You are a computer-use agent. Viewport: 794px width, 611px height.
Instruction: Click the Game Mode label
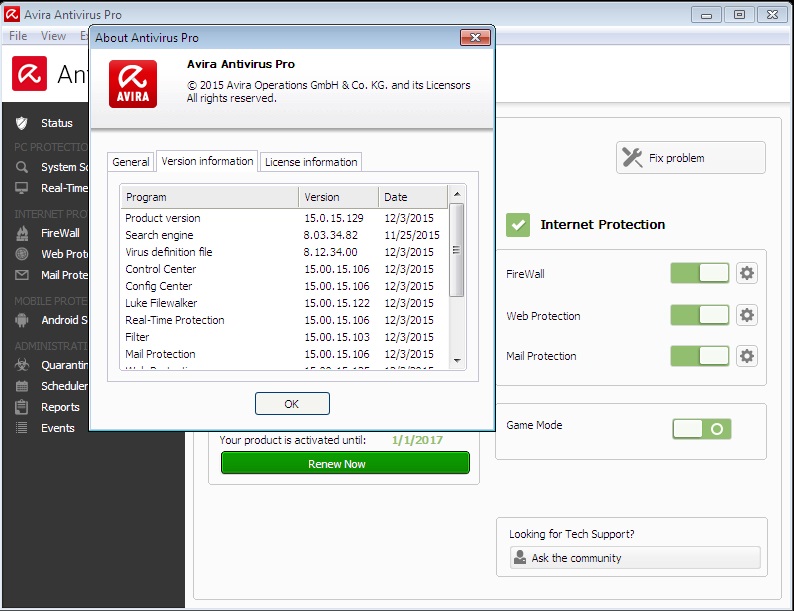click(534, 425)
